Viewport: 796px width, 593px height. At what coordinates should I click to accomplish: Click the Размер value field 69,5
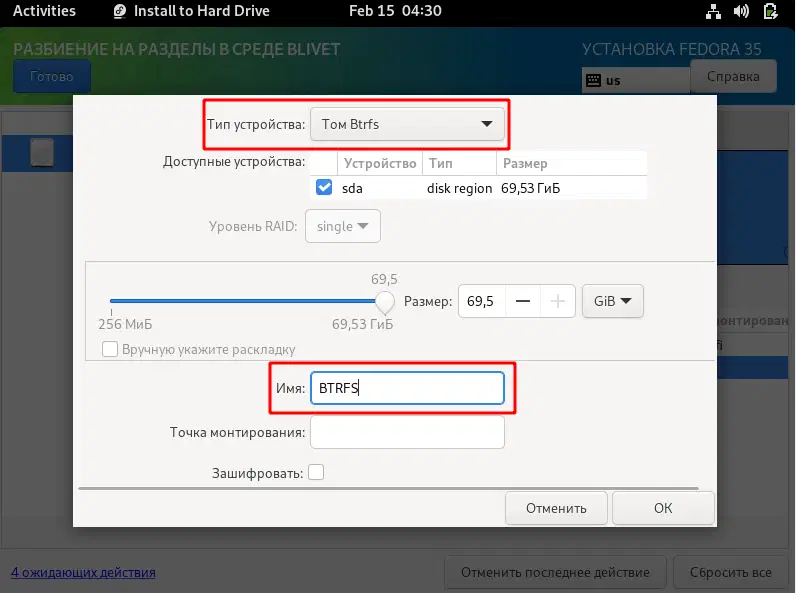482,301
